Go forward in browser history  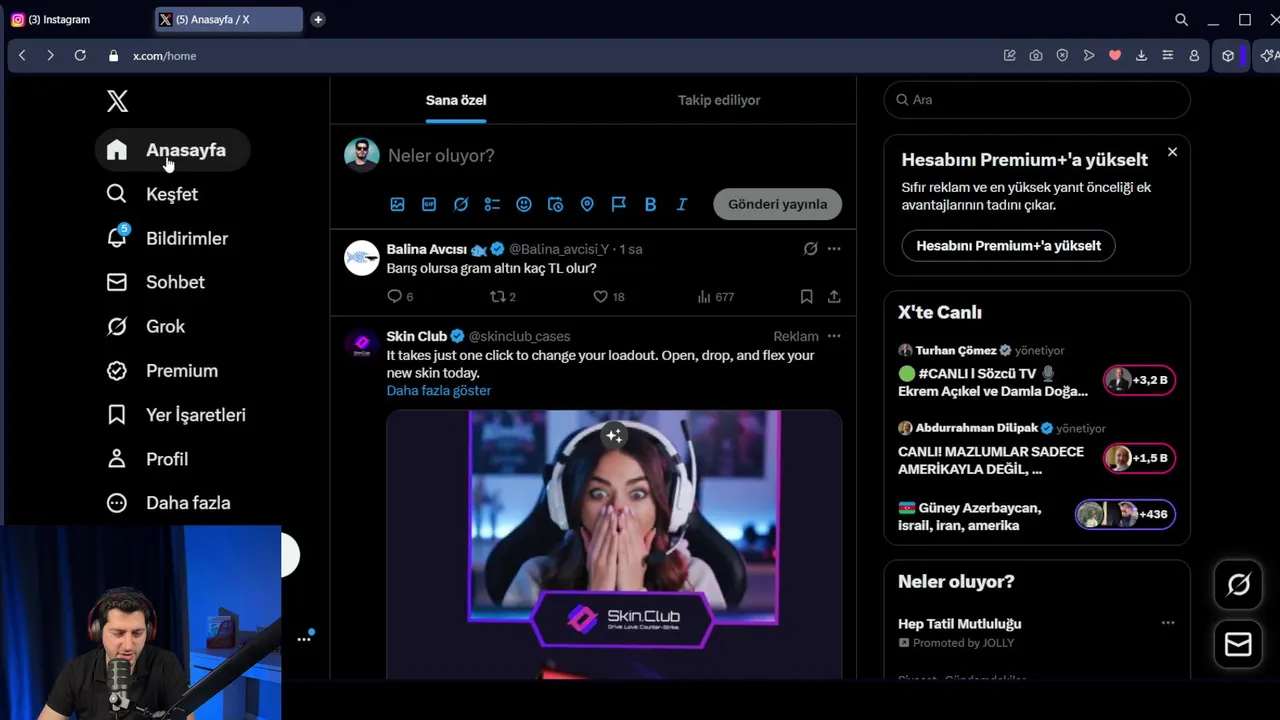50,56
